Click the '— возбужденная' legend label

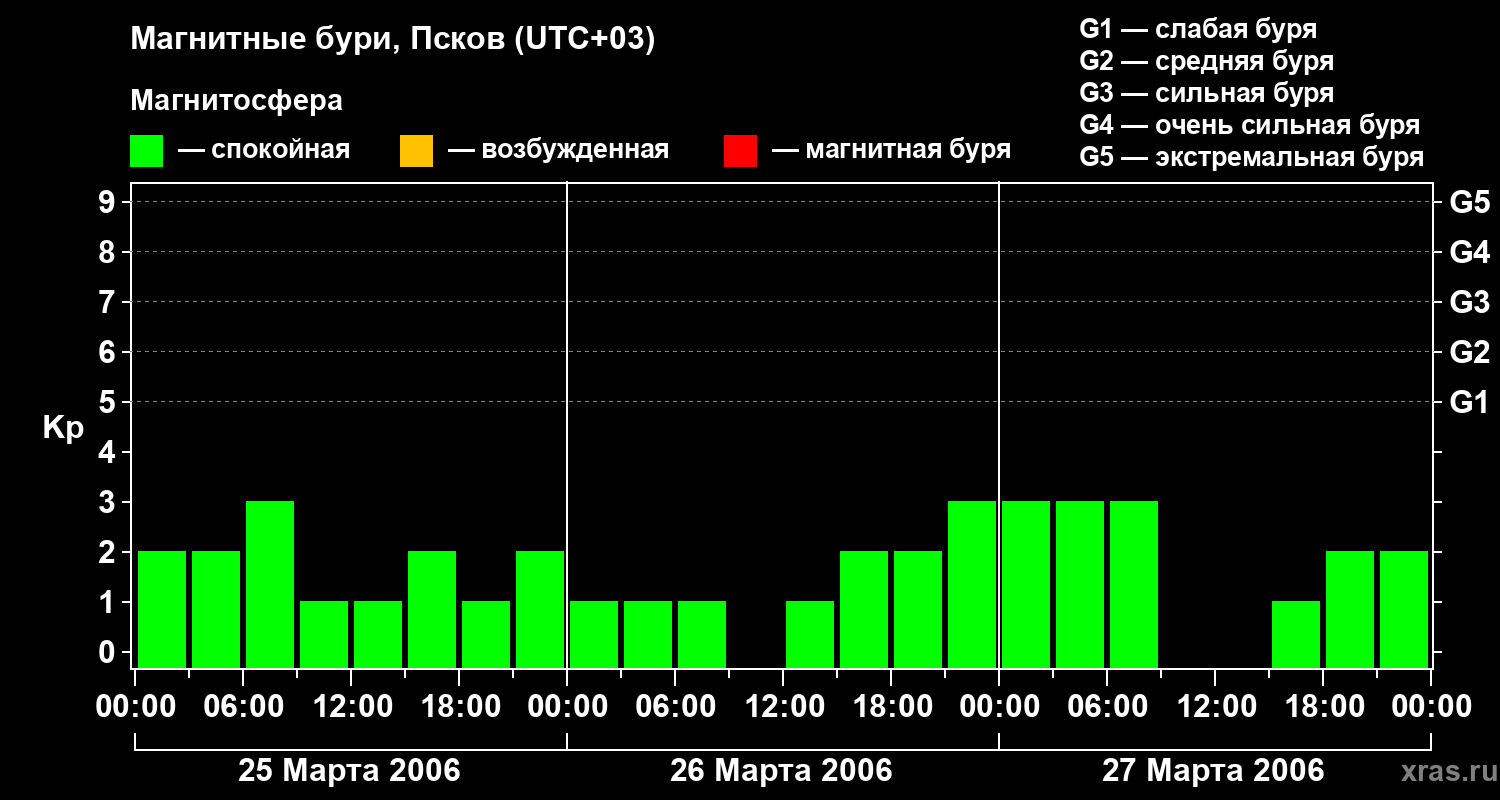pyautogui.click(x=558, y=151)
